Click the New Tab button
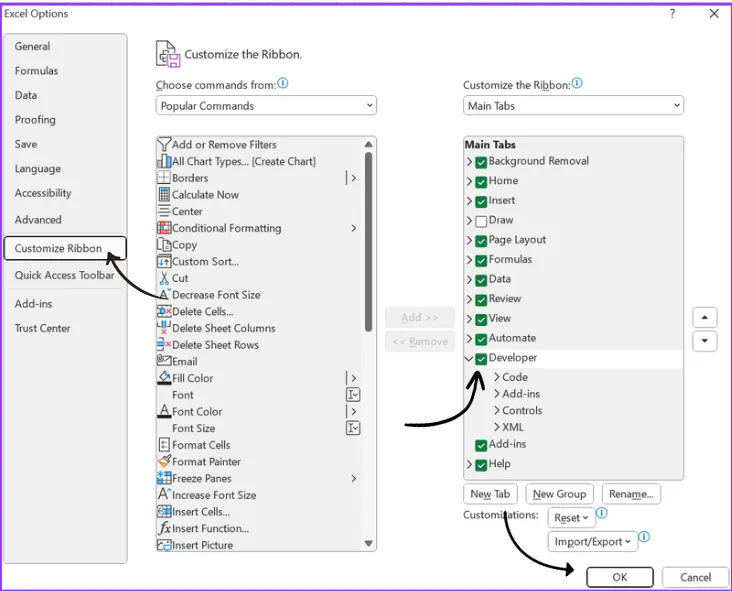The height and width of the screenshot is (591, 732). [x=490, y=494]
